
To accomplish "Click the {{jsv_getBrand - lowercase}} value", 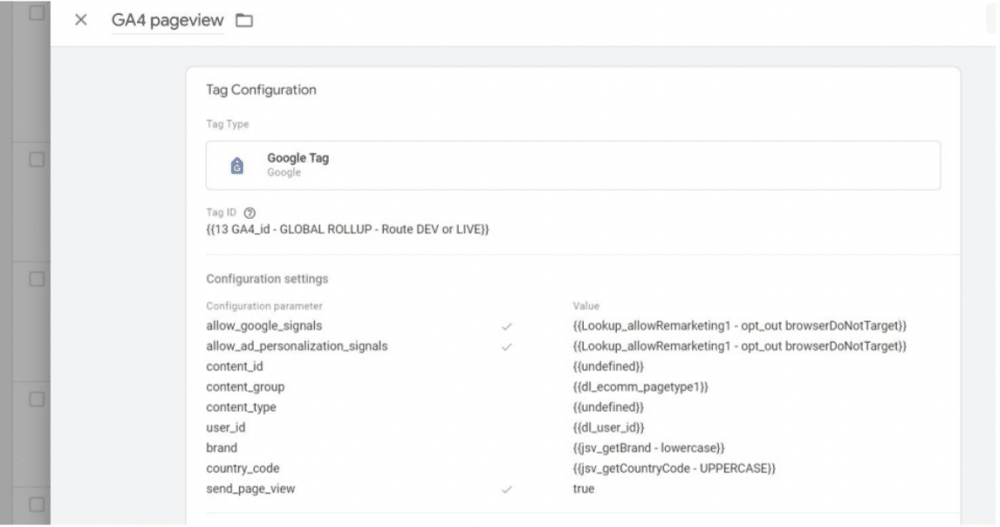I will (649, 449).
